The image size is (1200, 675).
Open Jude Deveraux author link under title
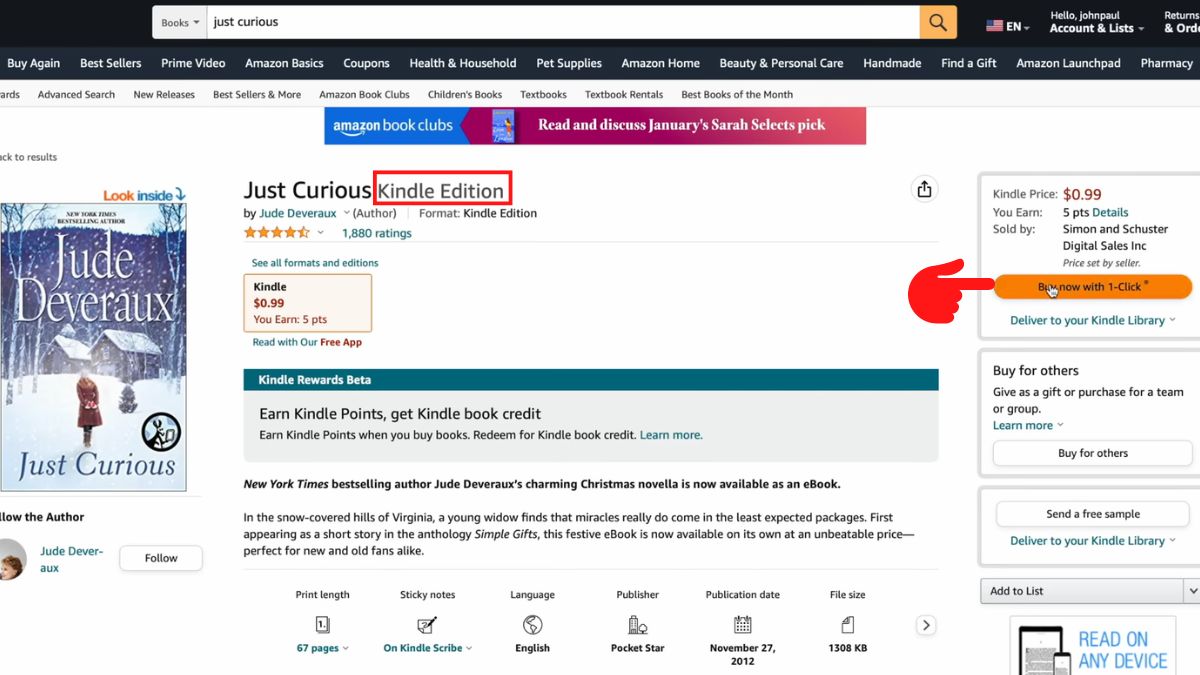point(298,213)
